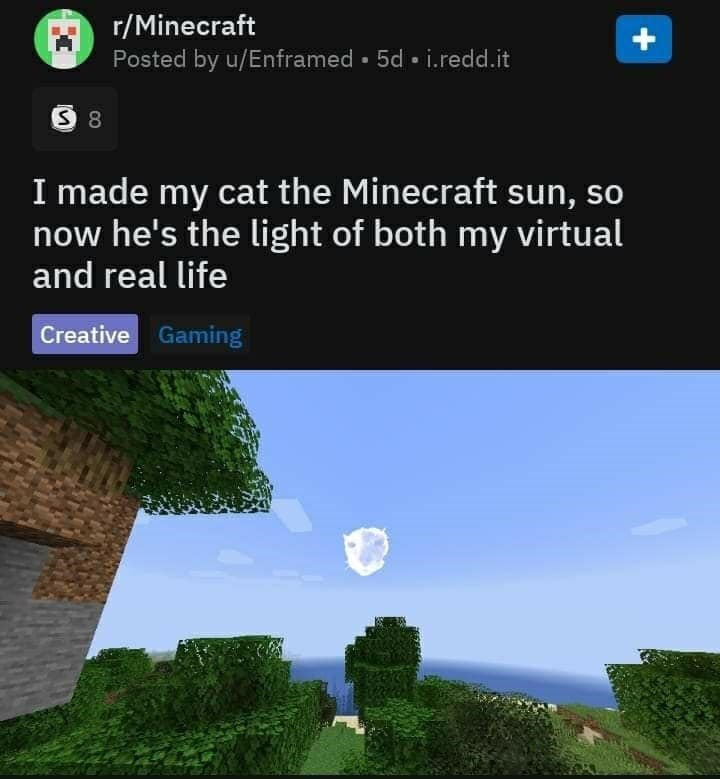Open the creeper subreddit avatar
Screen dimensions: 720x779
64,39
